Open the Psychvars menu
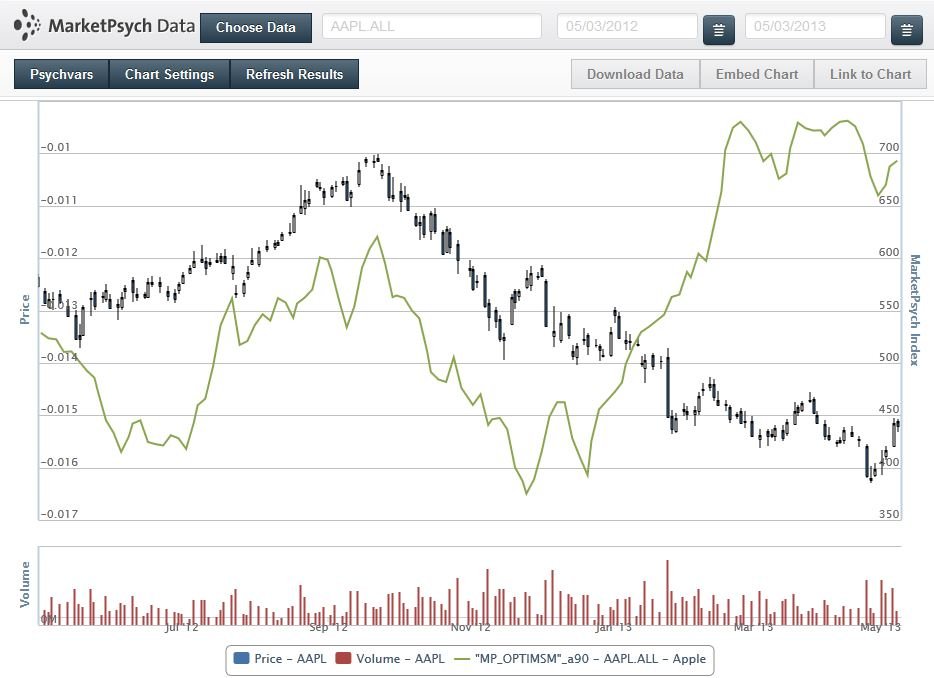Viewport: 934px width, 678px height. point(61,74)
